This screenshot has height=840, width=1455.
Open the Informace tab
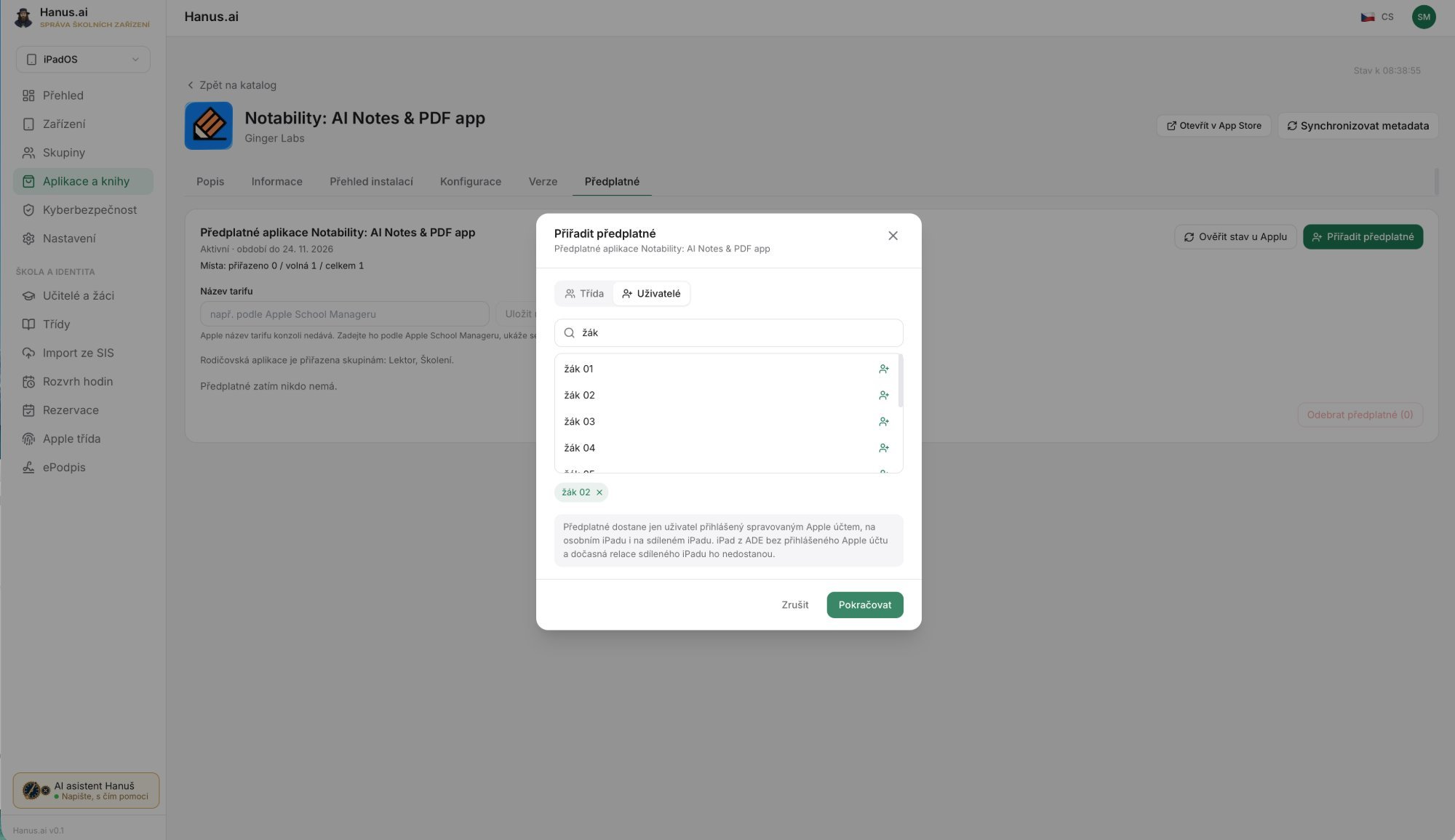(x=276, y=182)
